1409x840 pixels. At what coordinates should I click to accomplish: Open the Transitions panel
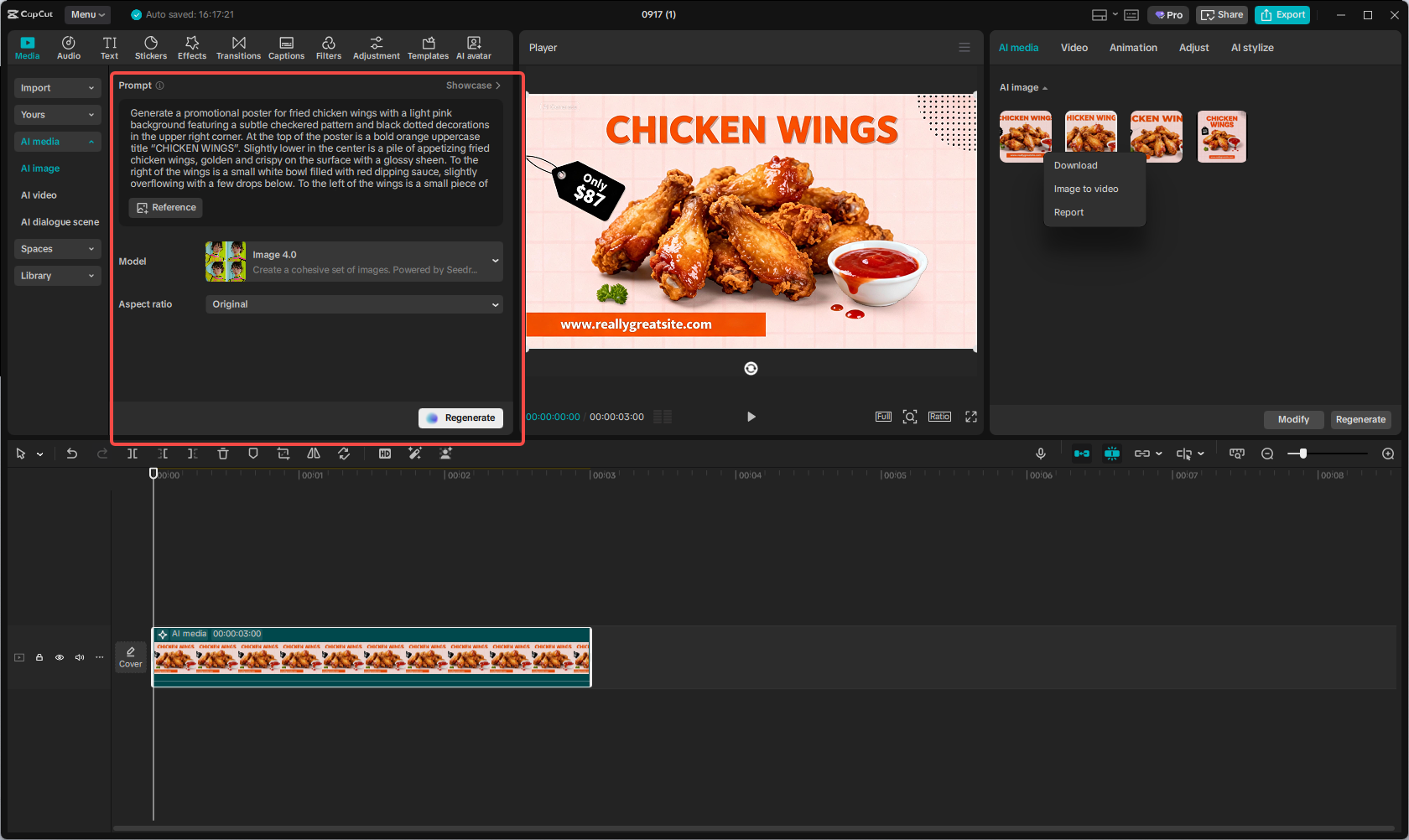point(238,48)
